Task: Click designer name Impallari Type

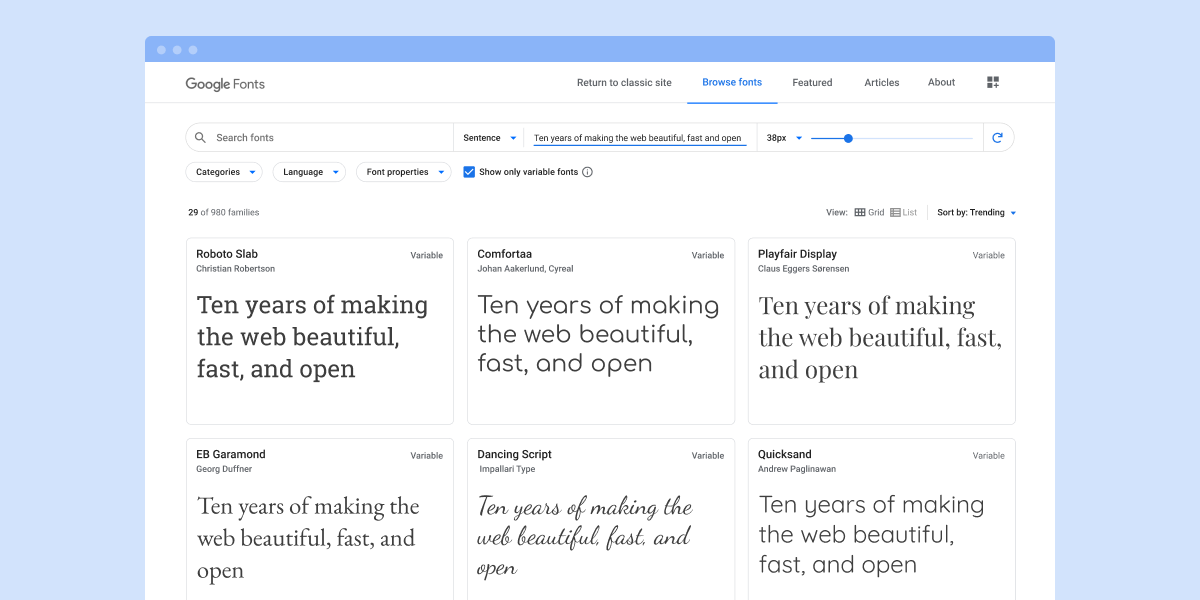Action: tap(507, 469)
